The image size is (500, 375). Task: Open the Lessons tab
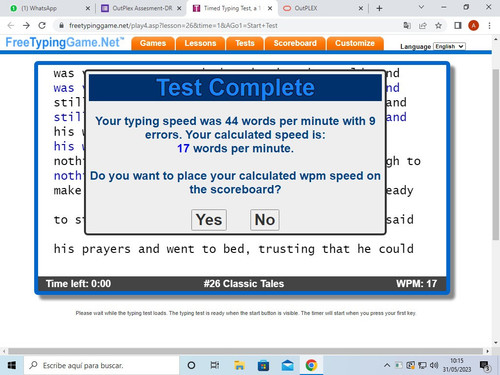click(200, 43)
